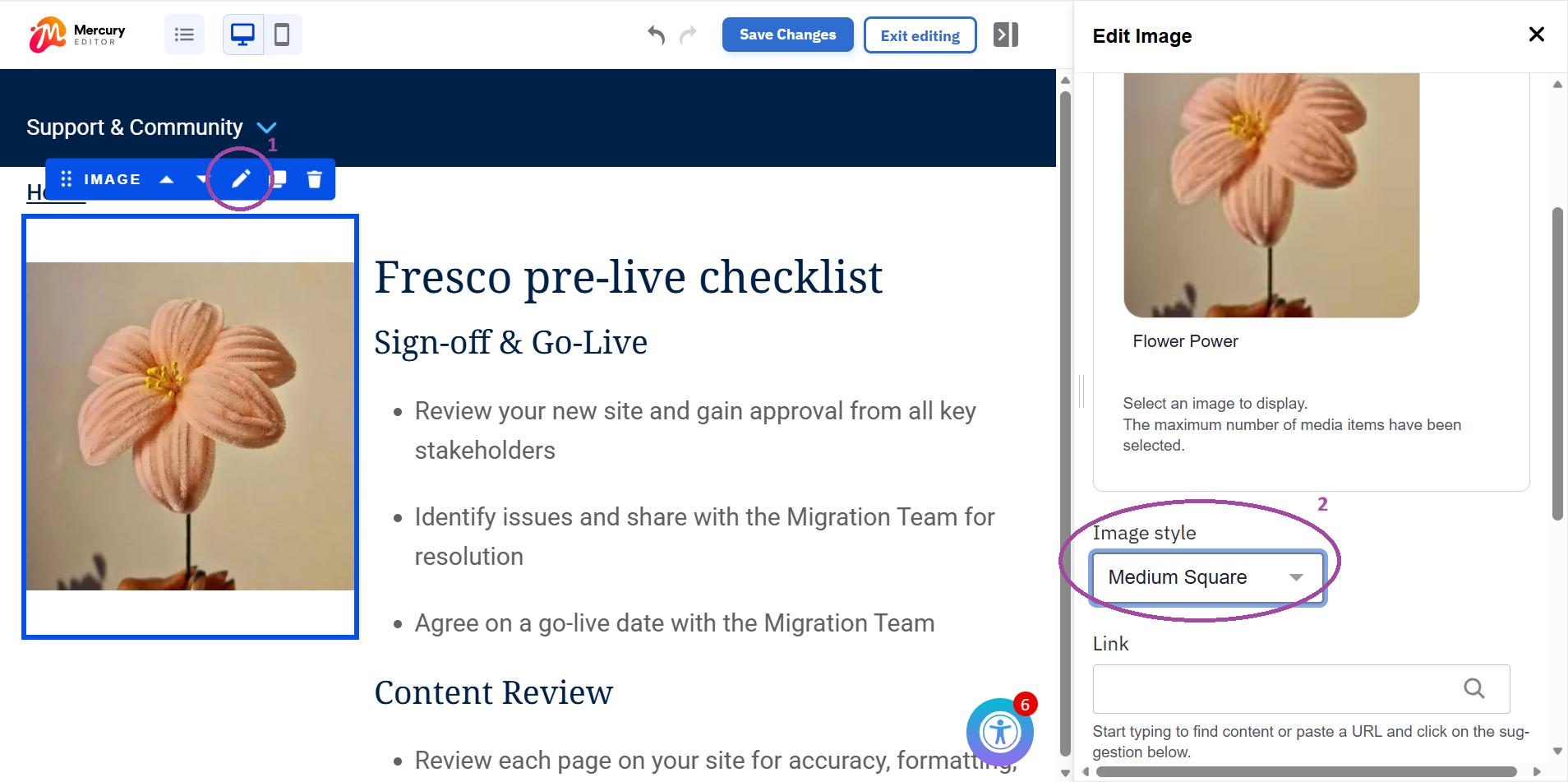Click the pencil edit icon on IMAGE toolbar
Viewport: 1568px width, 782px height.
pyautogui.click(x=240, y=179)
